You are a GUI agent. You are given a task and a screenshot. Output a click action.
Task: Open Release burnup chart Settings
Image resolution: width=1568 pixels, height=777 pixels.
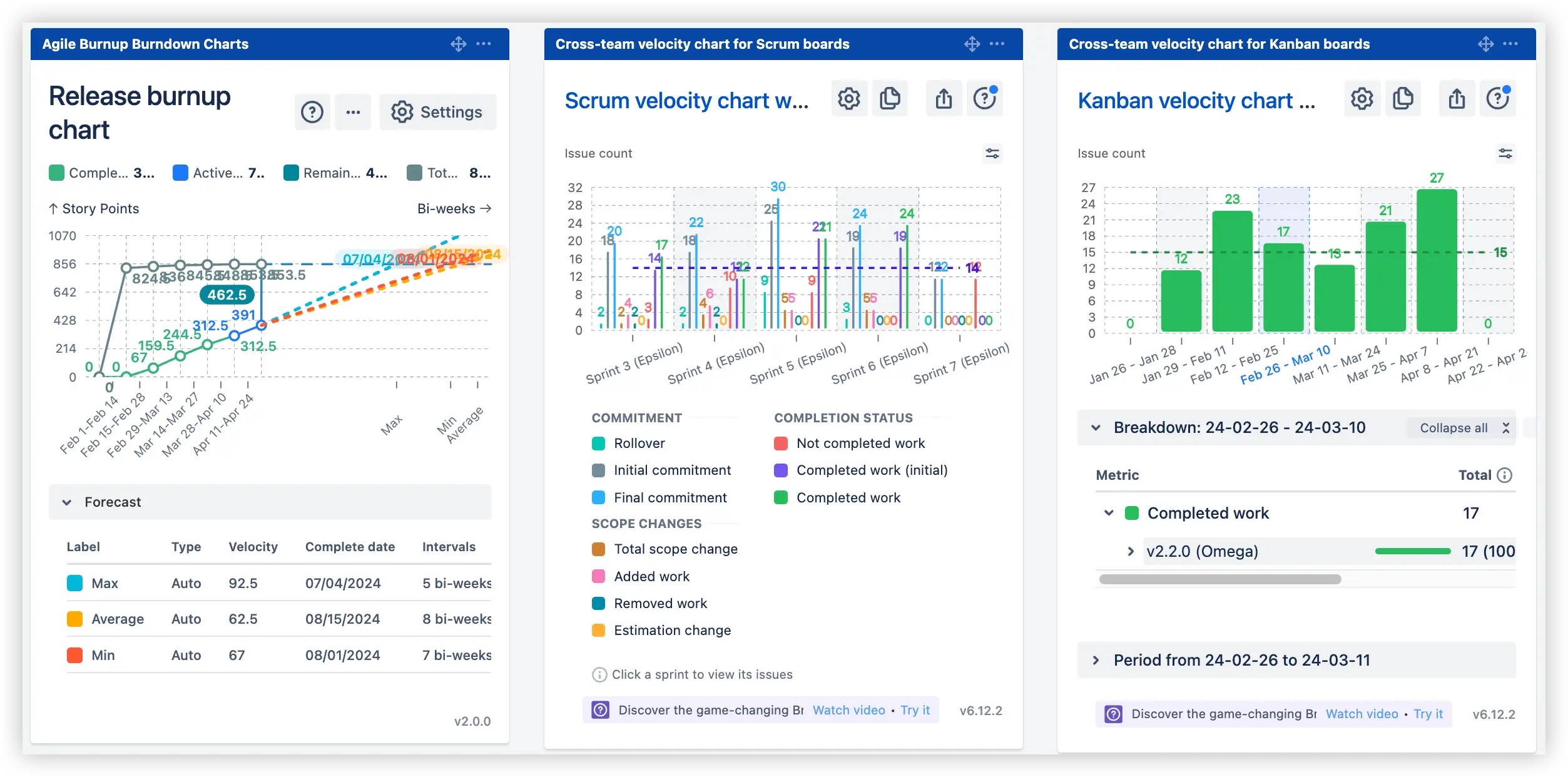[437, 112]
